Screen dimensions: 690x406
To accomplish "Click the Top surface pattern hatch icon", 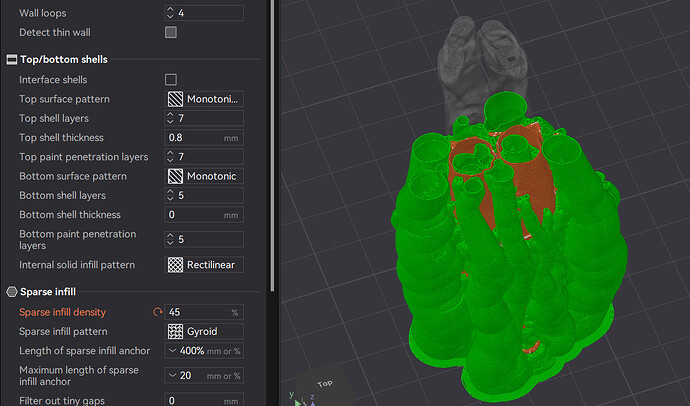I will click(x=175, y=99).
